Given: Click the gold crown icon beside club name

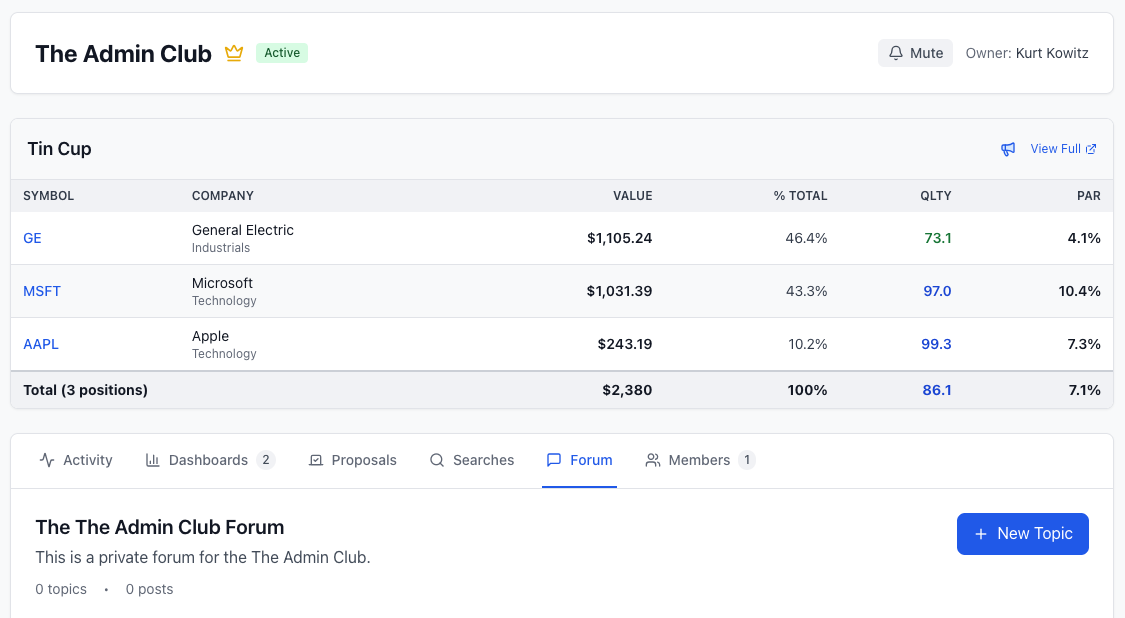Looking at the screenshot, I should click(x=234, y=53).
